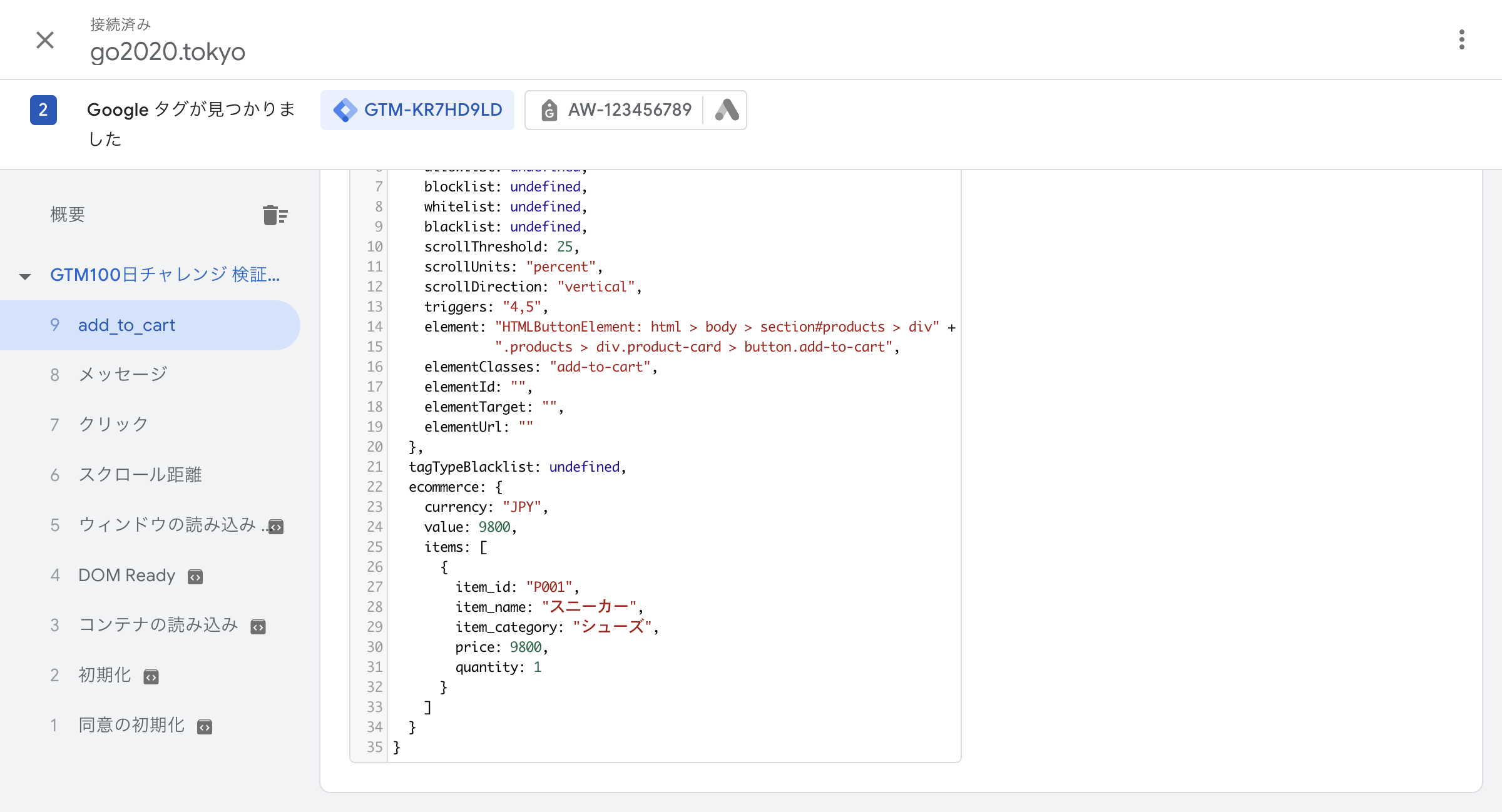
Task: Click the currency "JPY" line in code
Action: pyautogui.click(x=486, y=507)
